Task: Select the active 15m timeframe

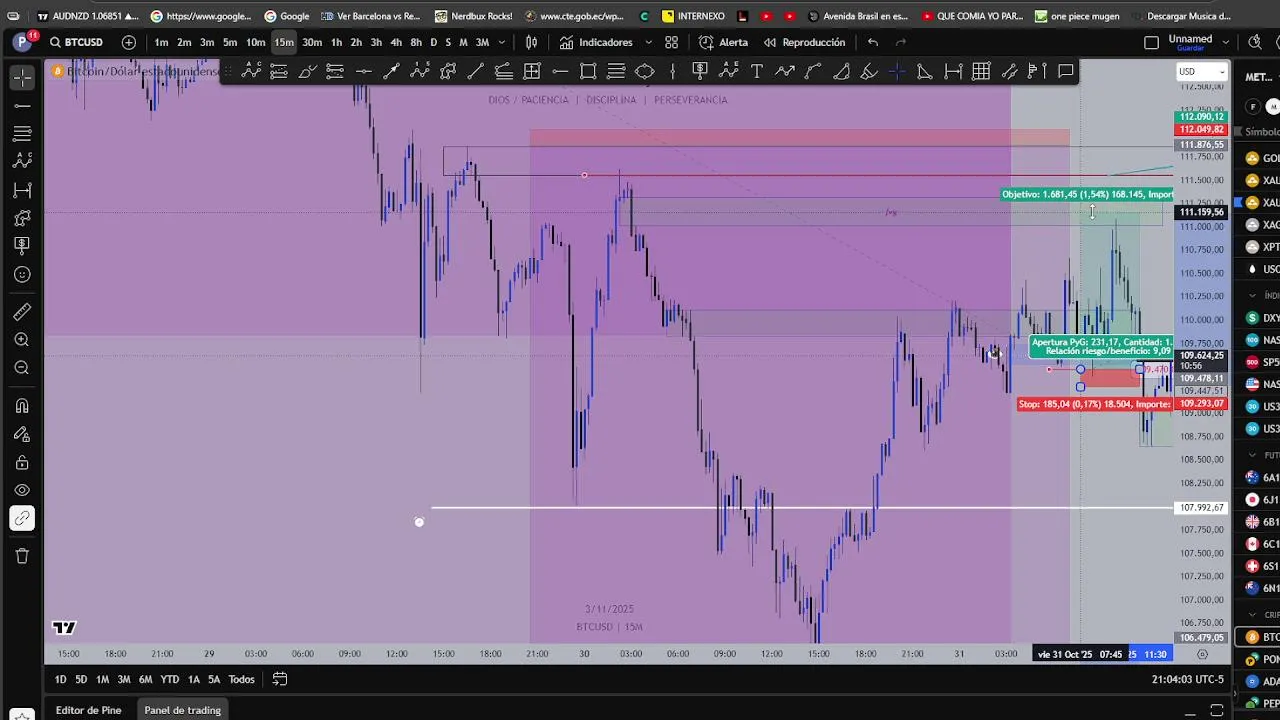Action: (284, 42)
